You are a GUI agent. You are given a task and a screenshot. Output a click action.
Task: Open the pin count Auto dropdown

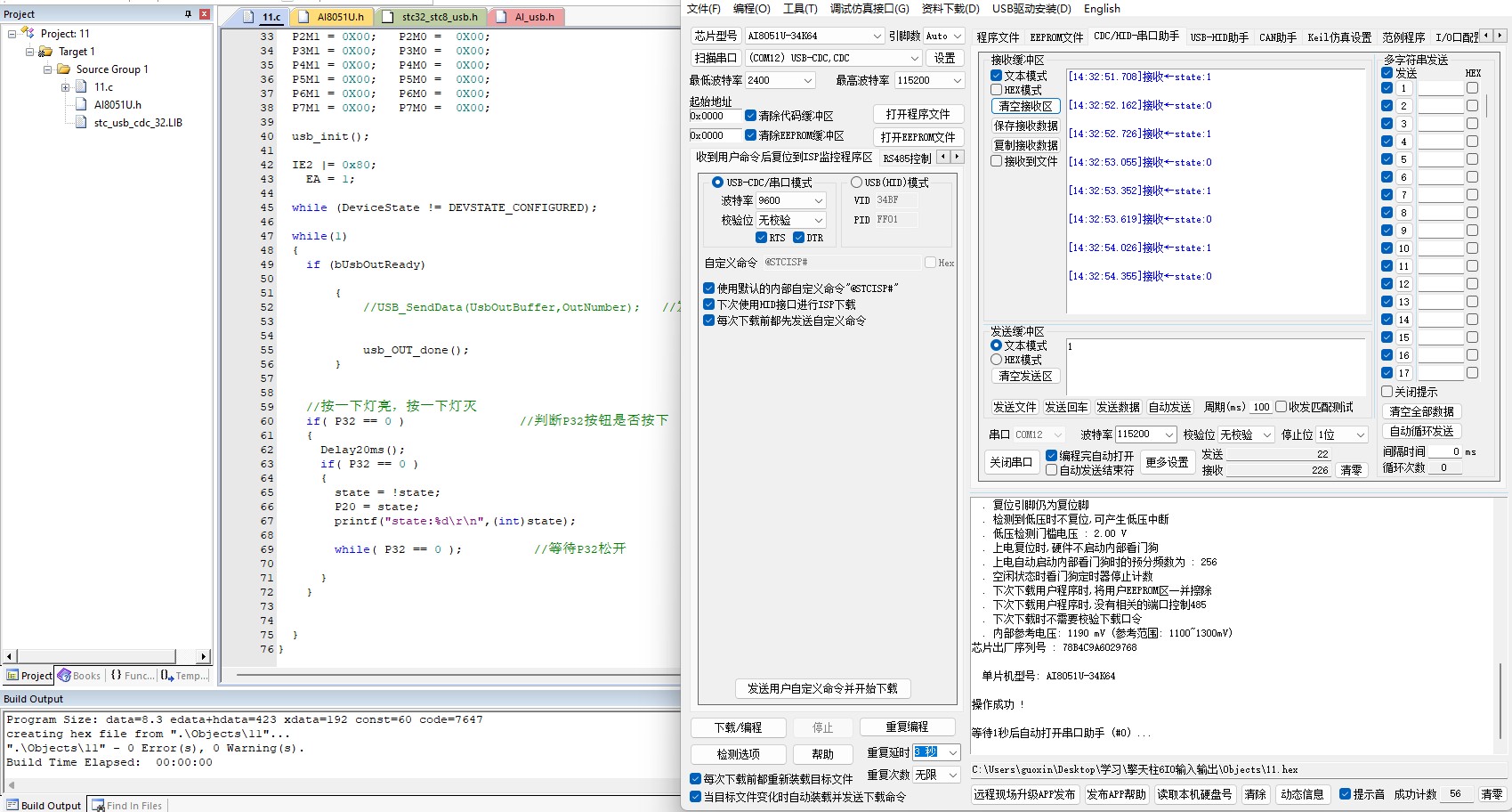(x=957, y=36)
